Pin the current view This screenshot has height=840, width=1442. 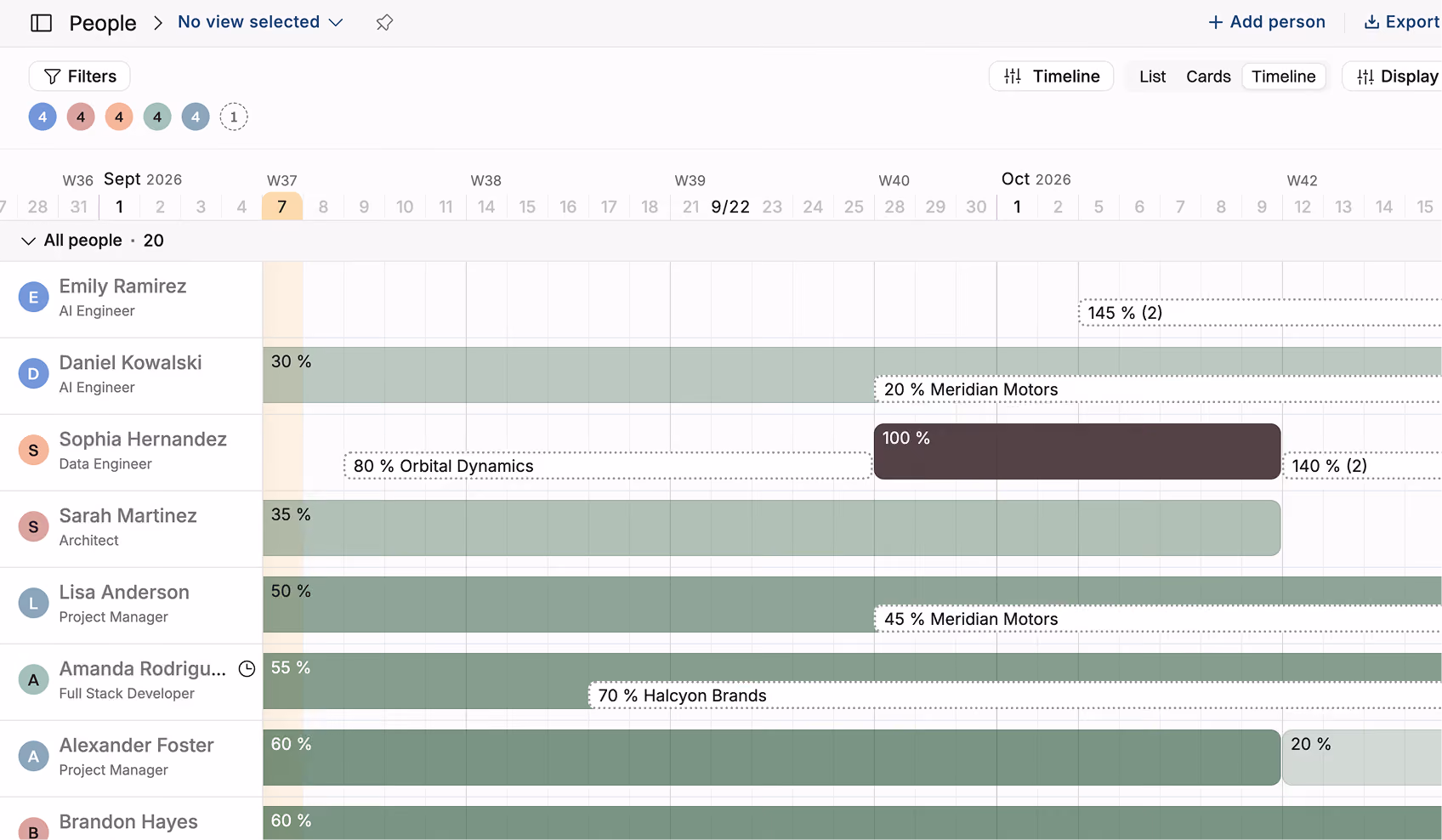click(x=384, y=23)
